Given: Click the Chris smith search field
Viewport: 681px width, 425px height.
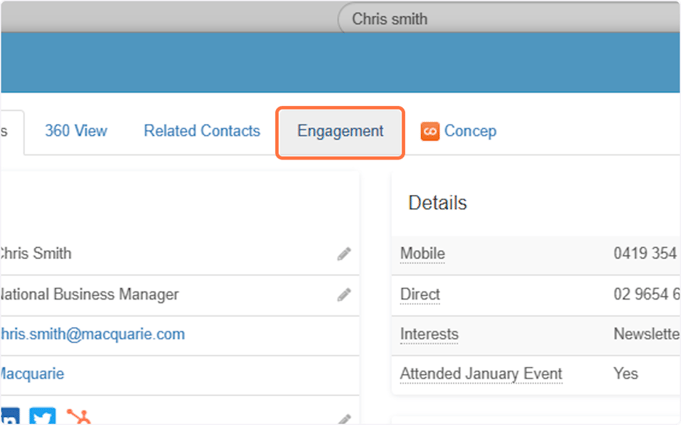Looking at the screenshot, I should pyautogui.click(x=509, y=19).
